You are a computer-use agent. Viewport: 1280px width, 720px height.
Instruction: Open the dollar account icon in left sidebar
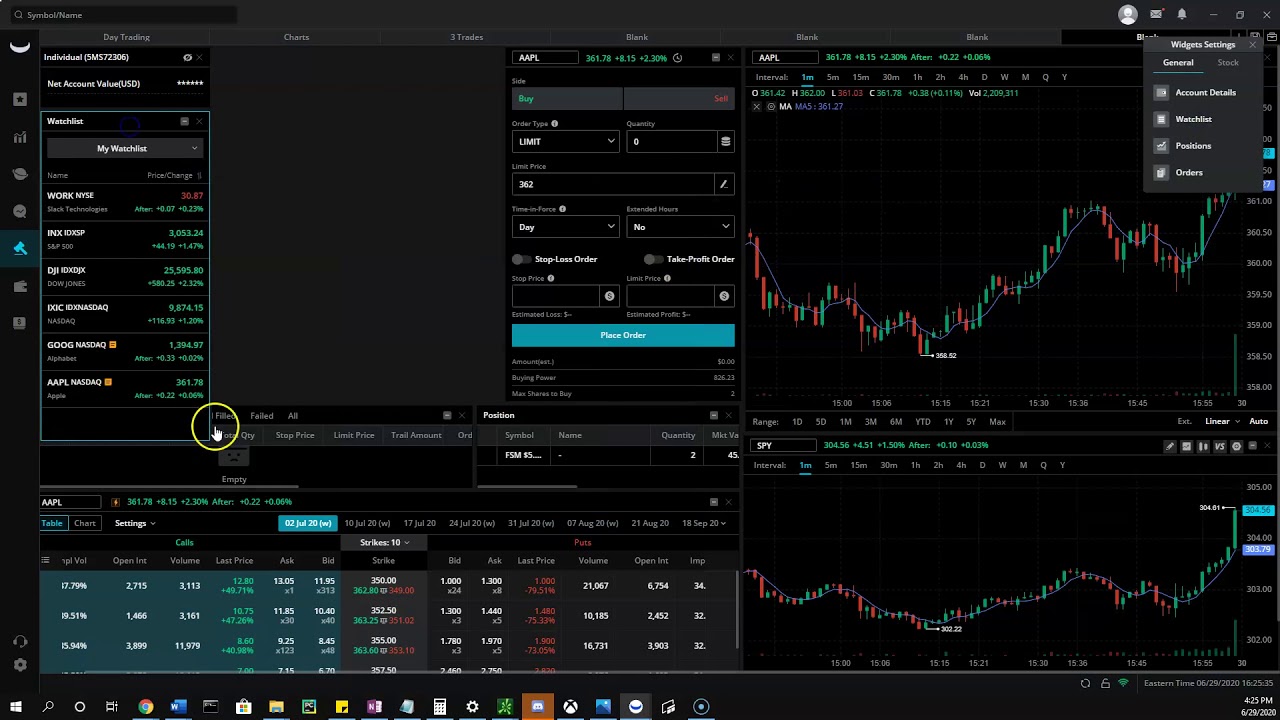[x=20, y=323]
